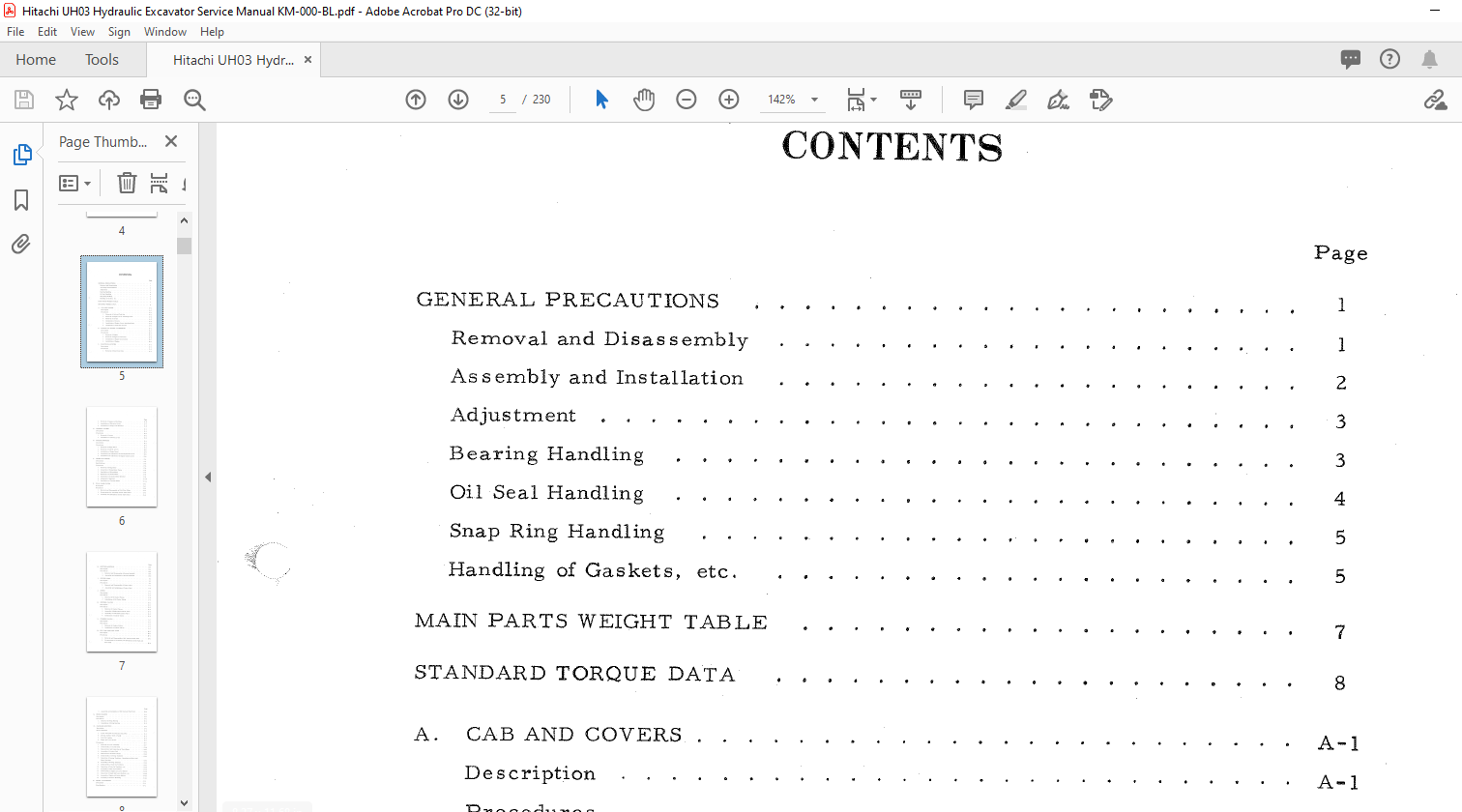
Task: Click the Save file icon
Action: (x=24, y=100)
